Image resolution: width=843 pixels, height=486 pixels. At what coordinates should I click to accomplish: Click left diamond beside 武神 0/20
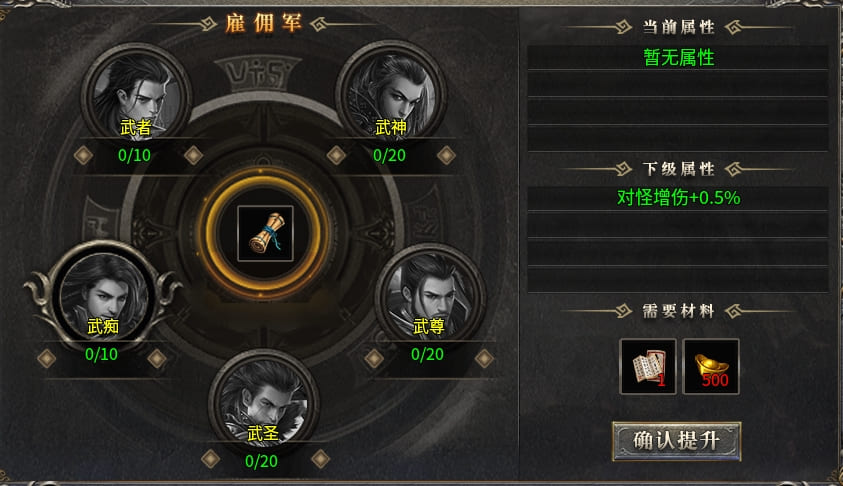tap(337, 155)
